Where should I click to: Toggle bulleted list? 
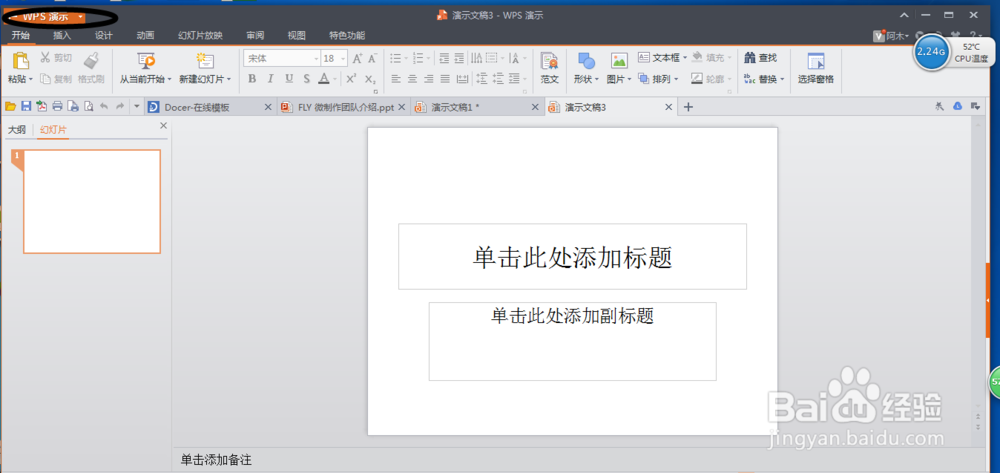click(x=395, y=58)
